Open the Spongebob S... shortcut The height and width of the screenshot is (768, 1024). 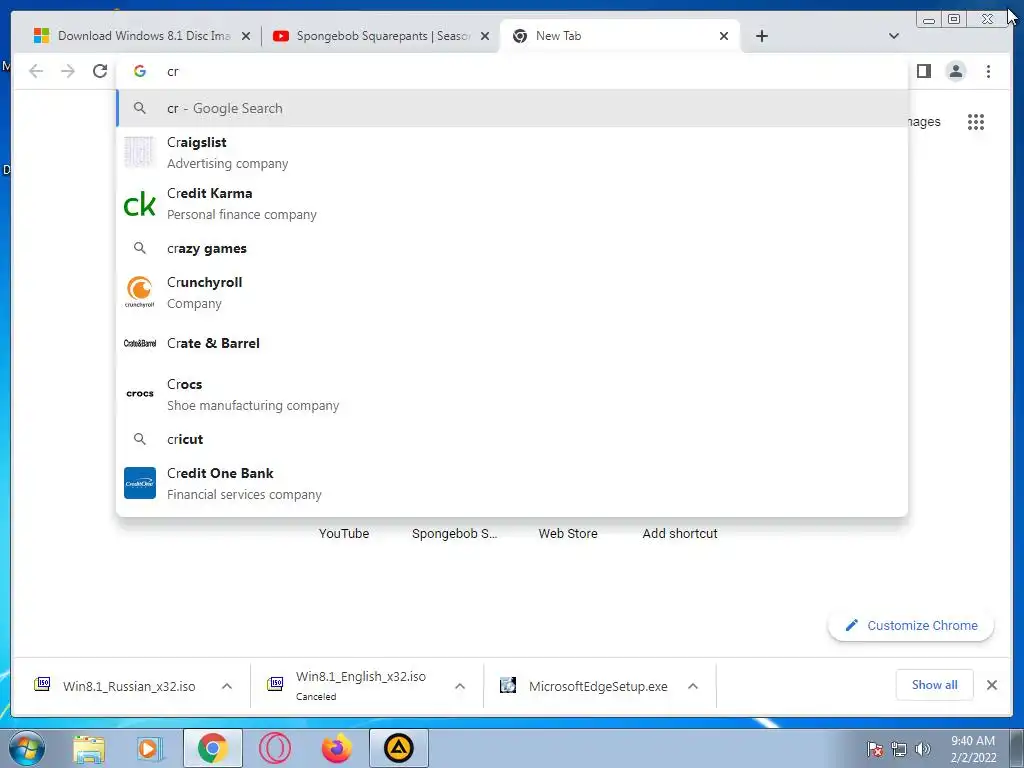click(455, 534)
